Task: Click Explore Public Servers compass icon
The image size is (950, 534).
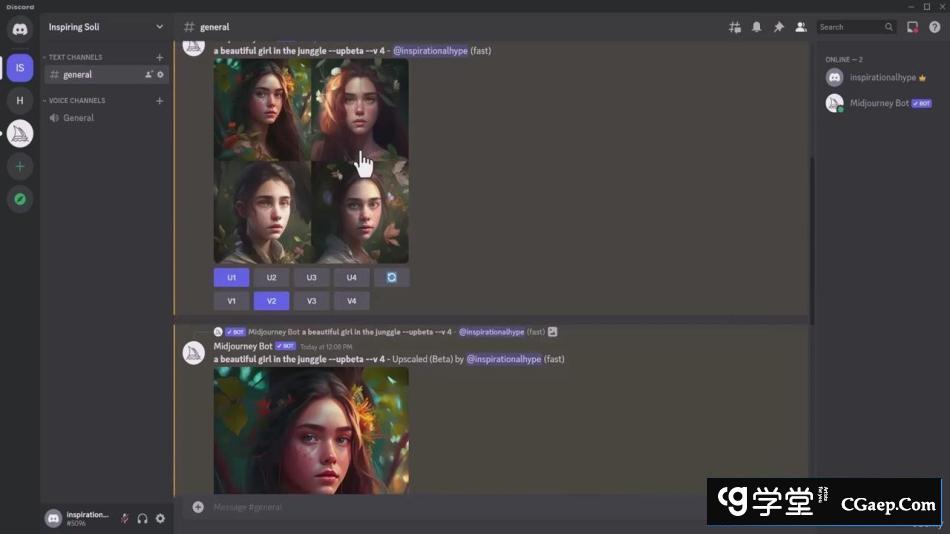Action: [20, 199]
